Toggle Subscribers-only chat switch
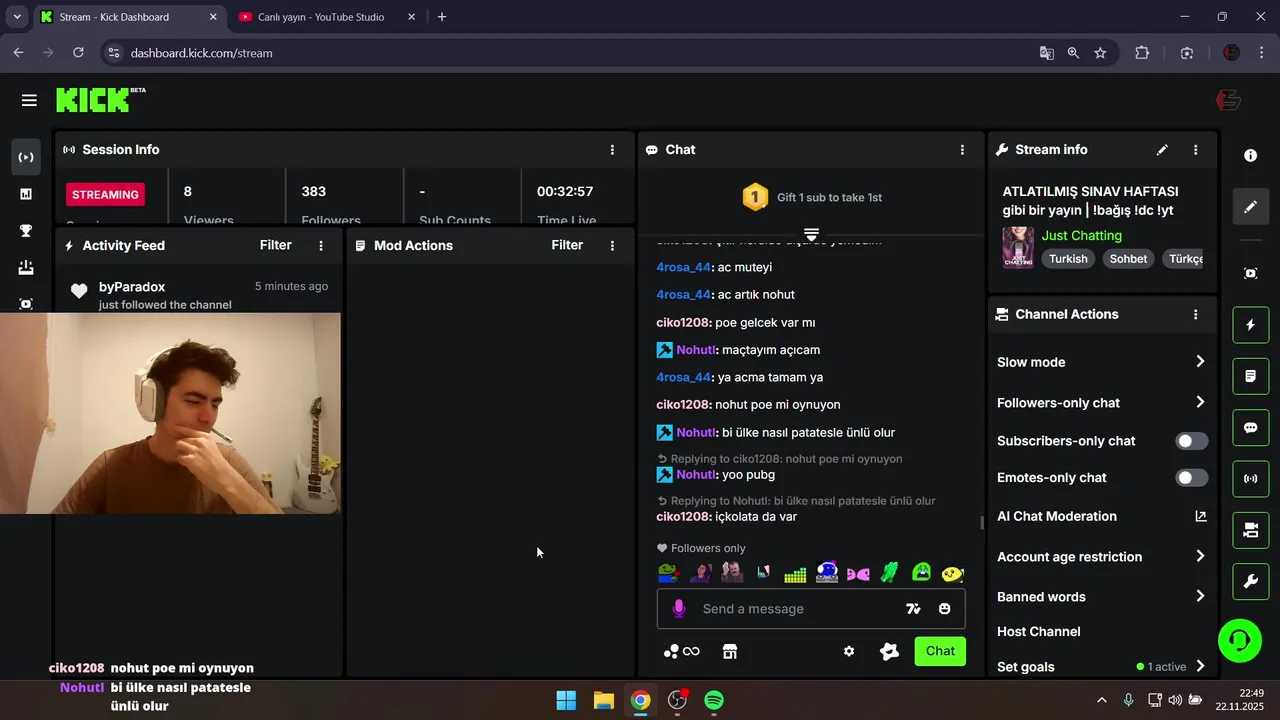Image resolution: width=1280 pixels, height=720 pixels. point(1191,441)
